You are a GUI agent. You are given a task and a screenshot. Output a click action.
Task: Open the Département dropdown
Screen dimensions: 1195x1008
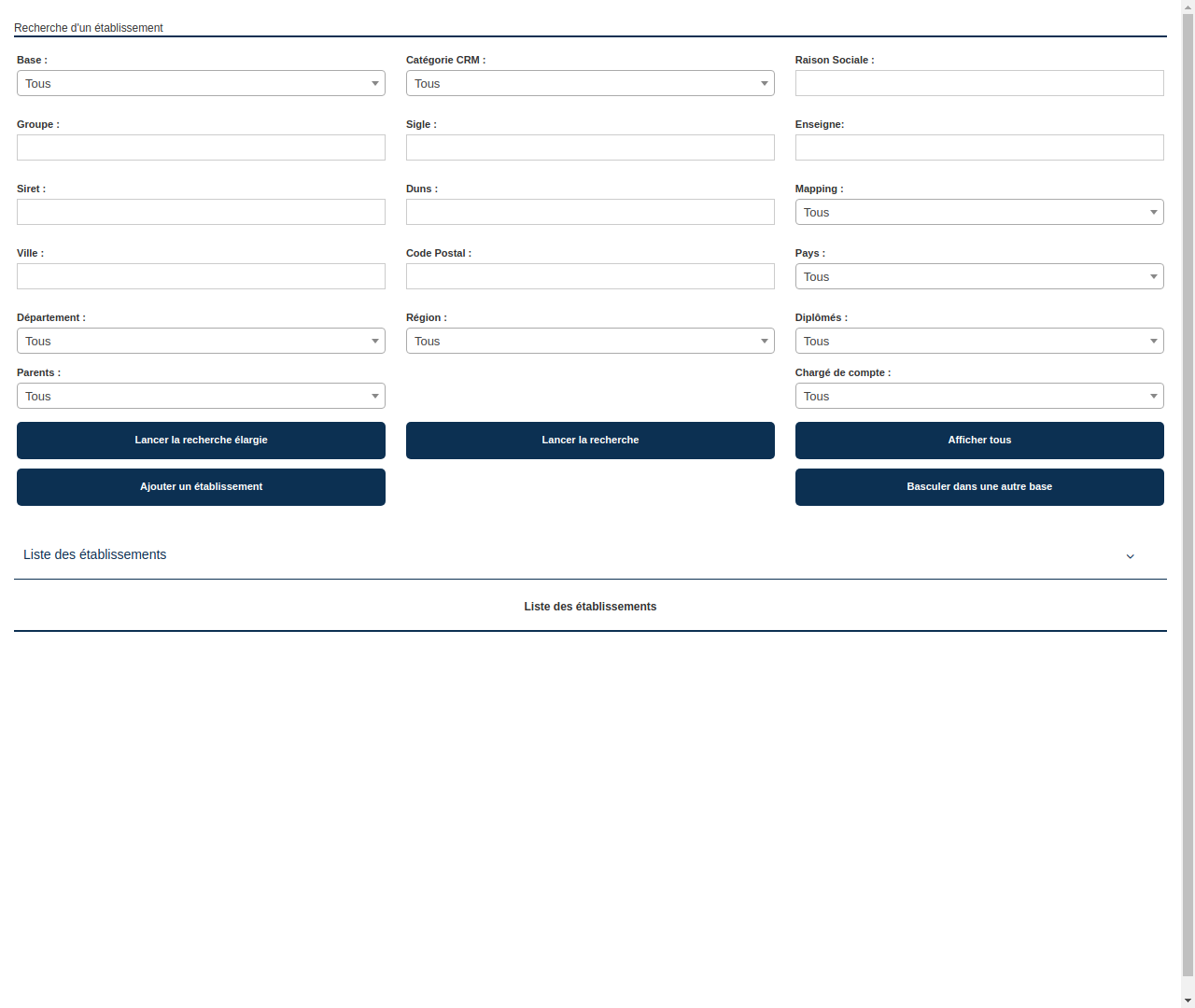(x=201, y=341)
